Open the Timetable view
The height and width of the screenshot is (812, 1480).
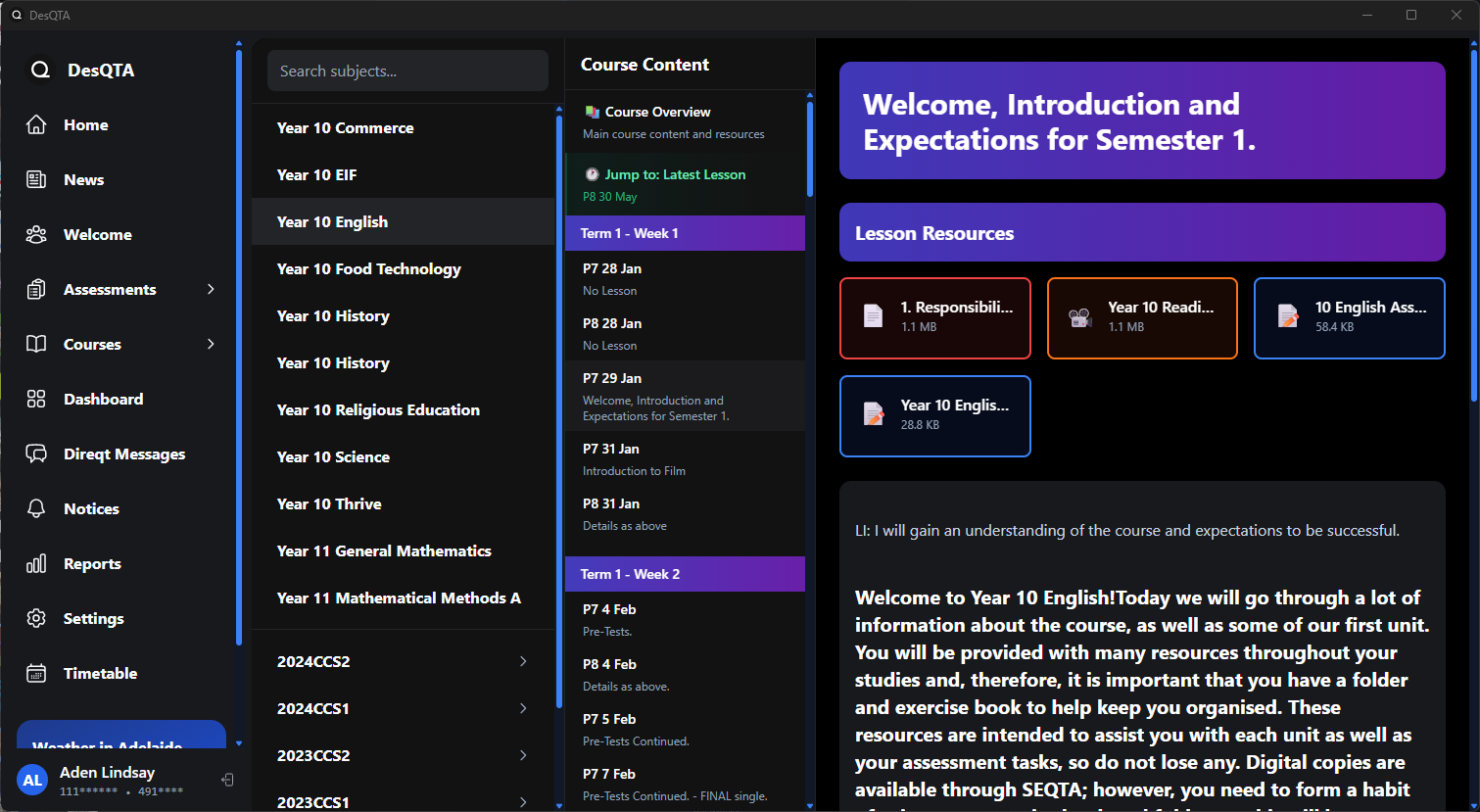(x=124, y=673)
